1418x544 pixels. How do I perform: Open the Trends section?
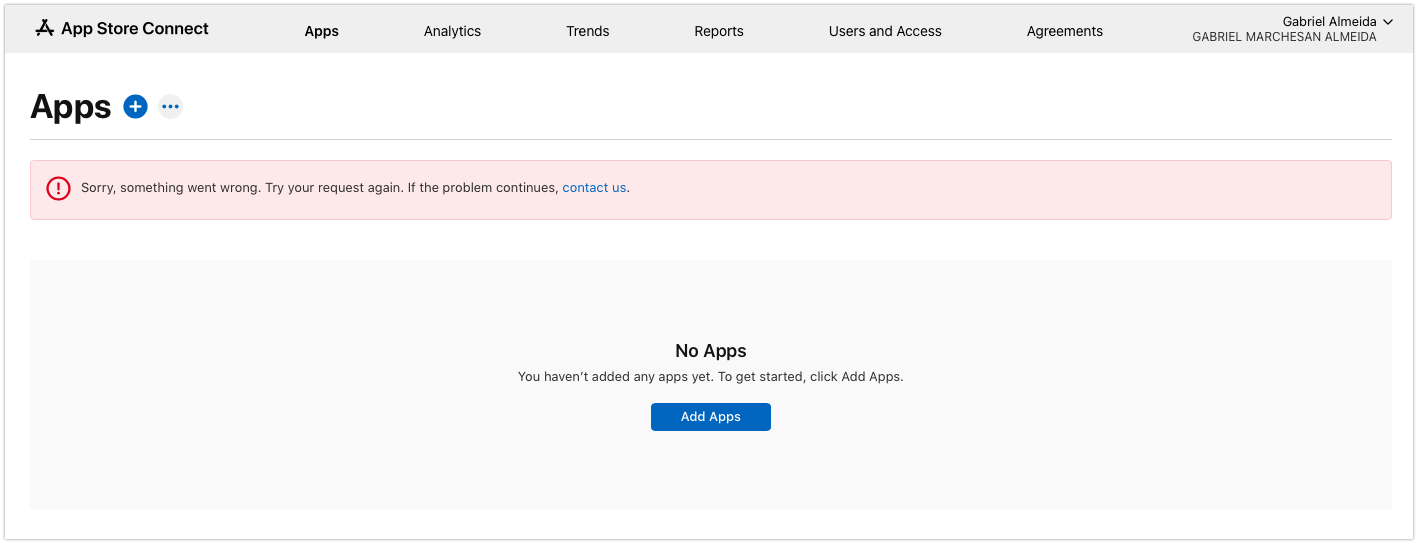[587, 31]
